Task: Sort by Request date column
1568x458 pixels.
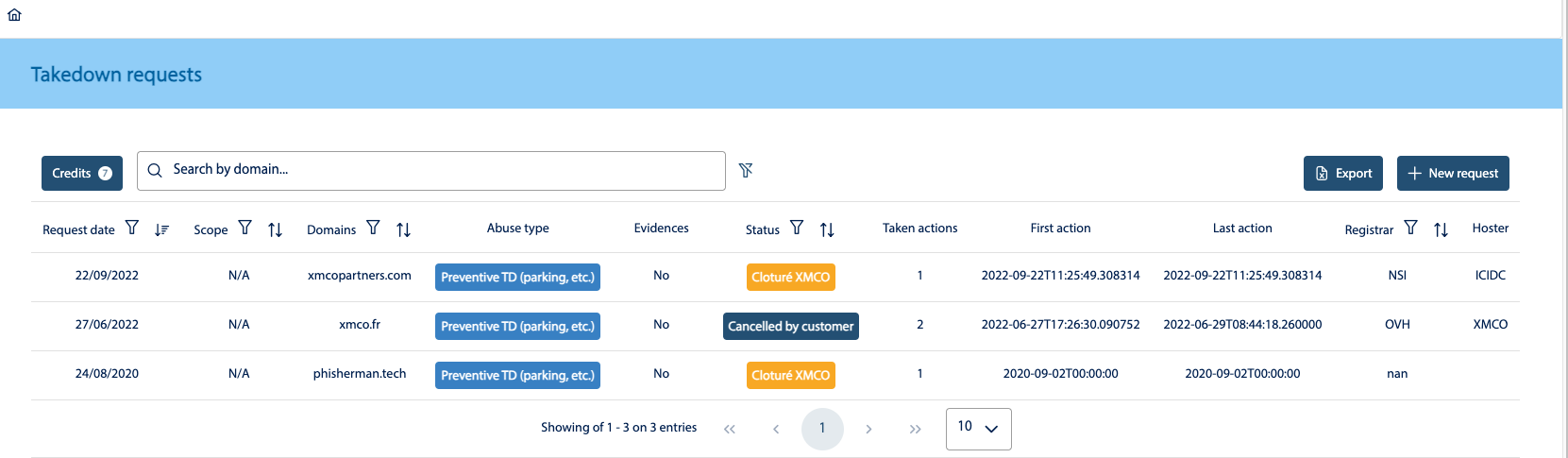Action: tap(162, 229)
